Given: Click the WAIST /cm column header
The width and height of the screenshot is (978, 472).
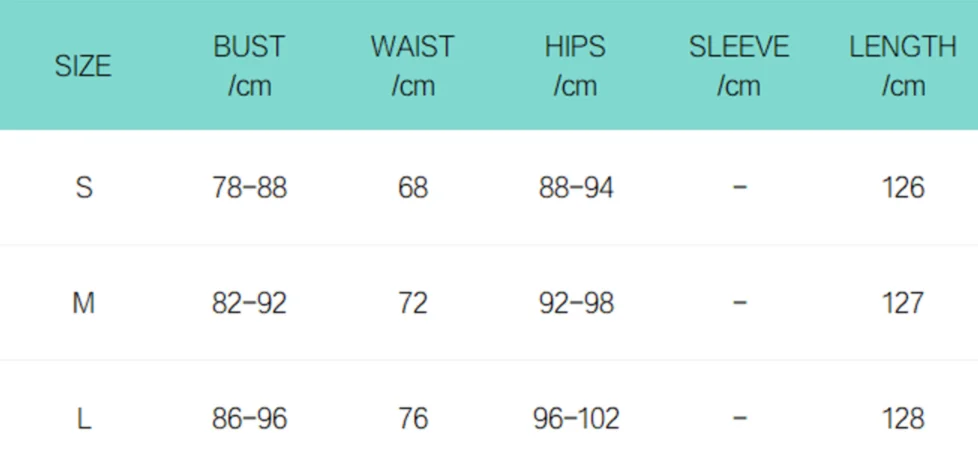Looking at the screenshot, I should pyautogui.click(x=412, y=66).
